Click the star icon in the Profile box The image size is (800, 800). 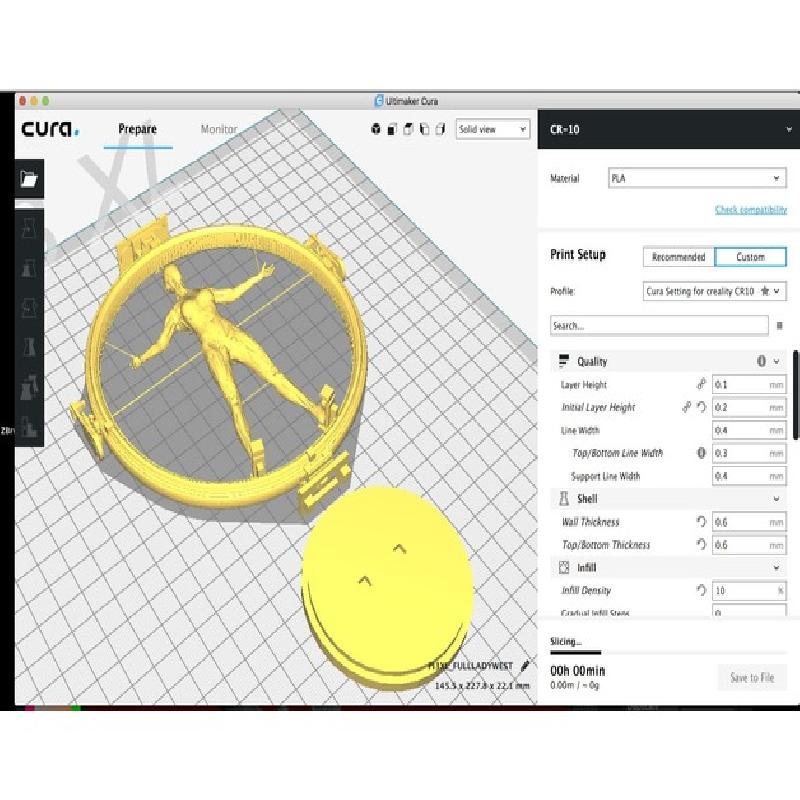pos(764,291)
